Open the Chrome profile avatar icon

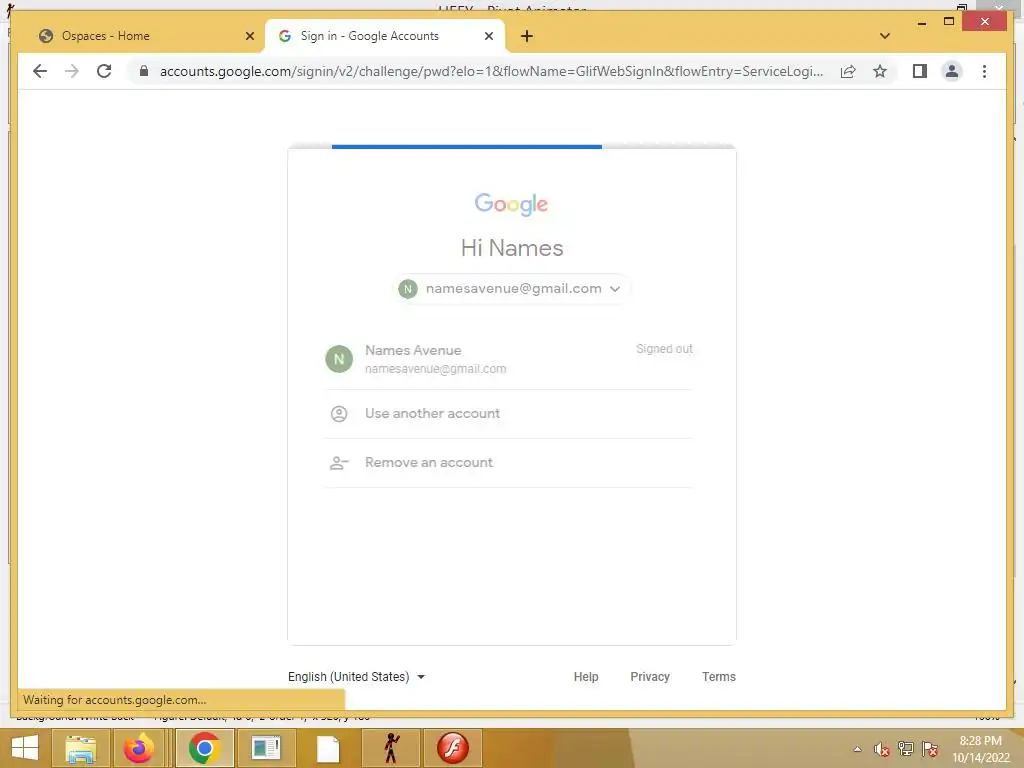952,71
